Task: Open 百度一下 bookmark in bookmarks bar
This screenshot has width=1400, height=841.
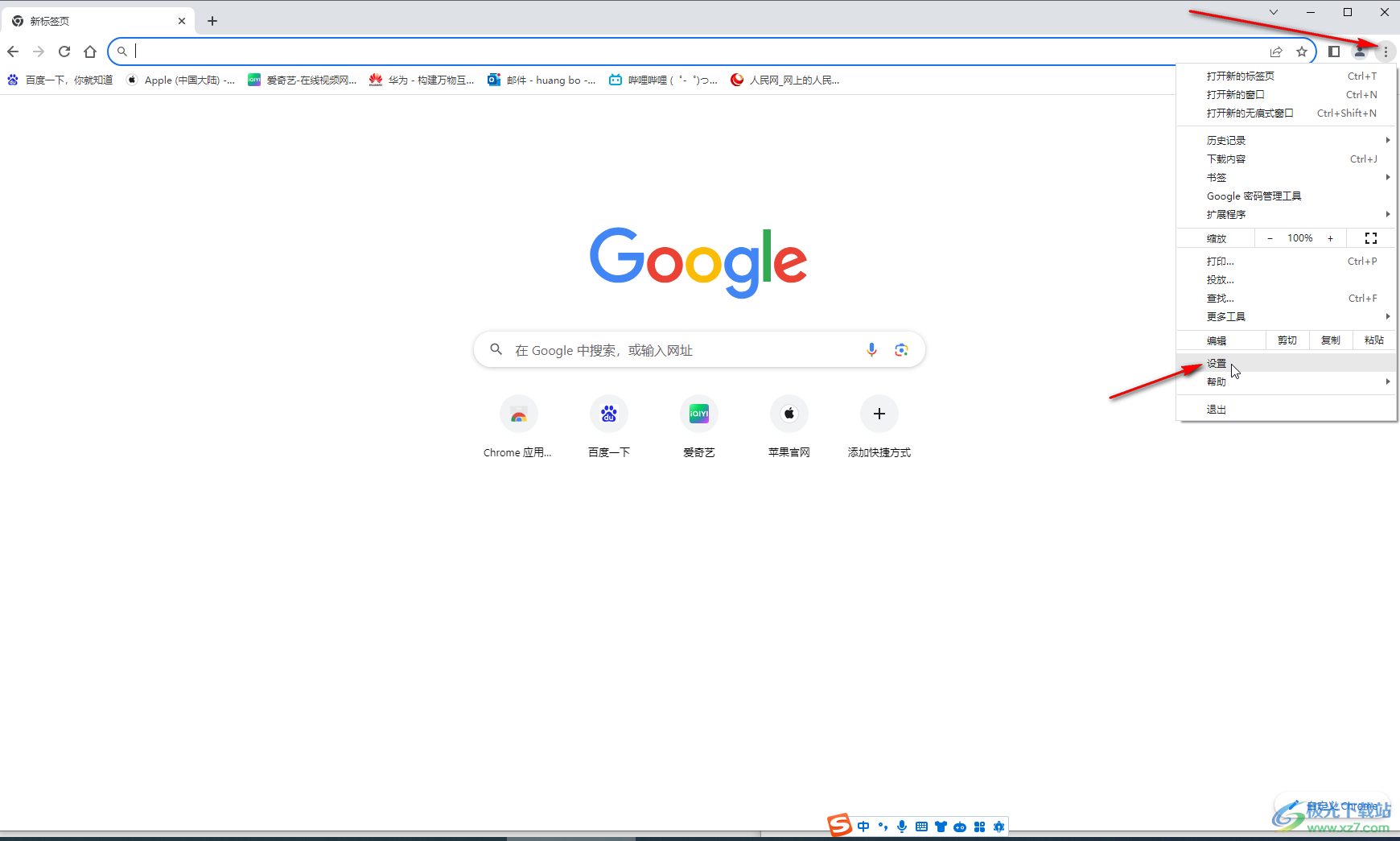Action: point(60,80)
